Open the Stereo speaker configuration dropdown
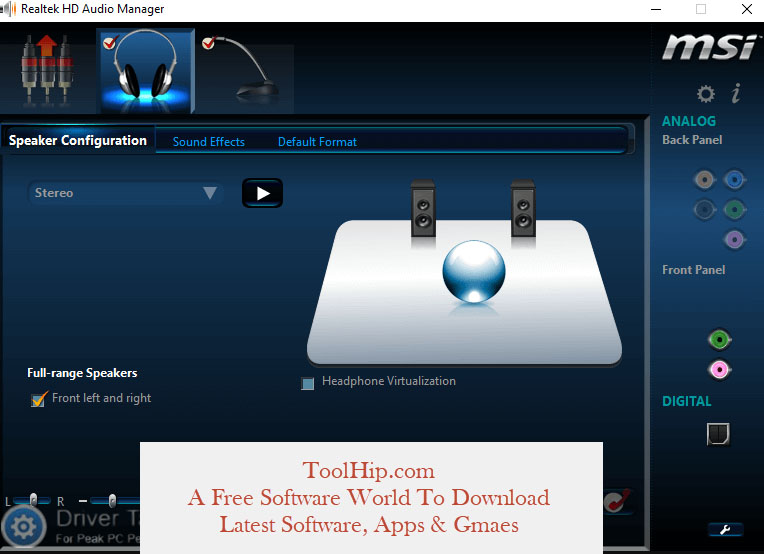The height and width of the screenshot is (554, 764). click(x=126, y=193)
